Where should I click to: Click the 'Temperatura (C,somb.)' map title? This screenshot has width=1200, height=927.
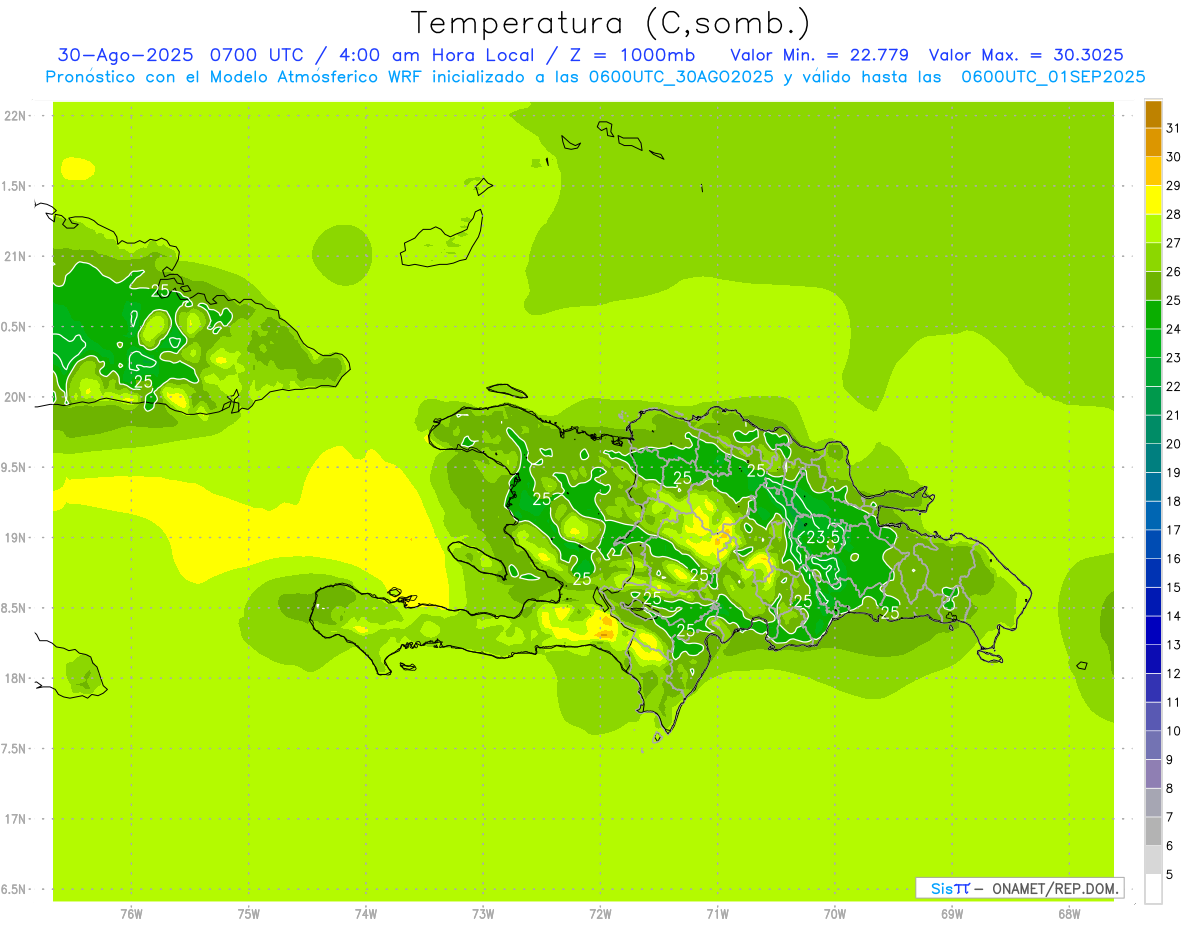pos(610,24)
